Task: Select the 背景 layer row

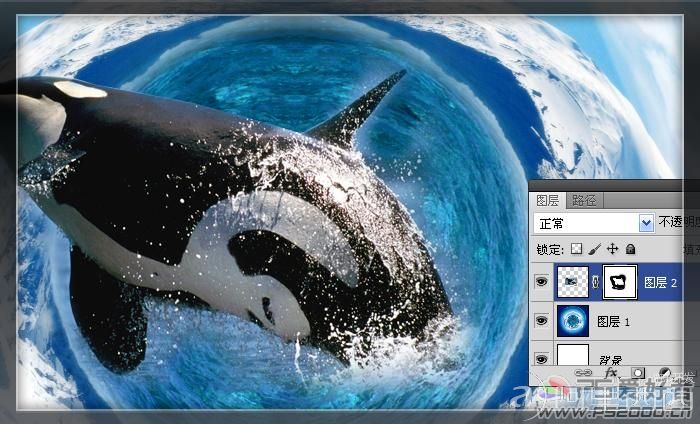Action: [x=606, y=356]
